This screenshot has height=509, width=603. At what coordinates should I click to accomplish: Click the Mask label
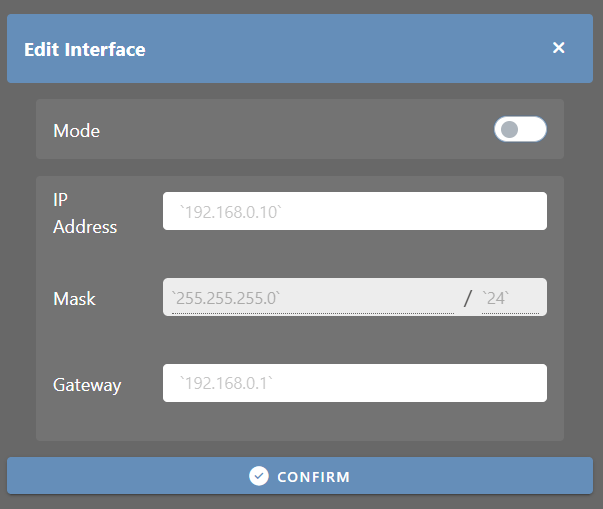74,299
